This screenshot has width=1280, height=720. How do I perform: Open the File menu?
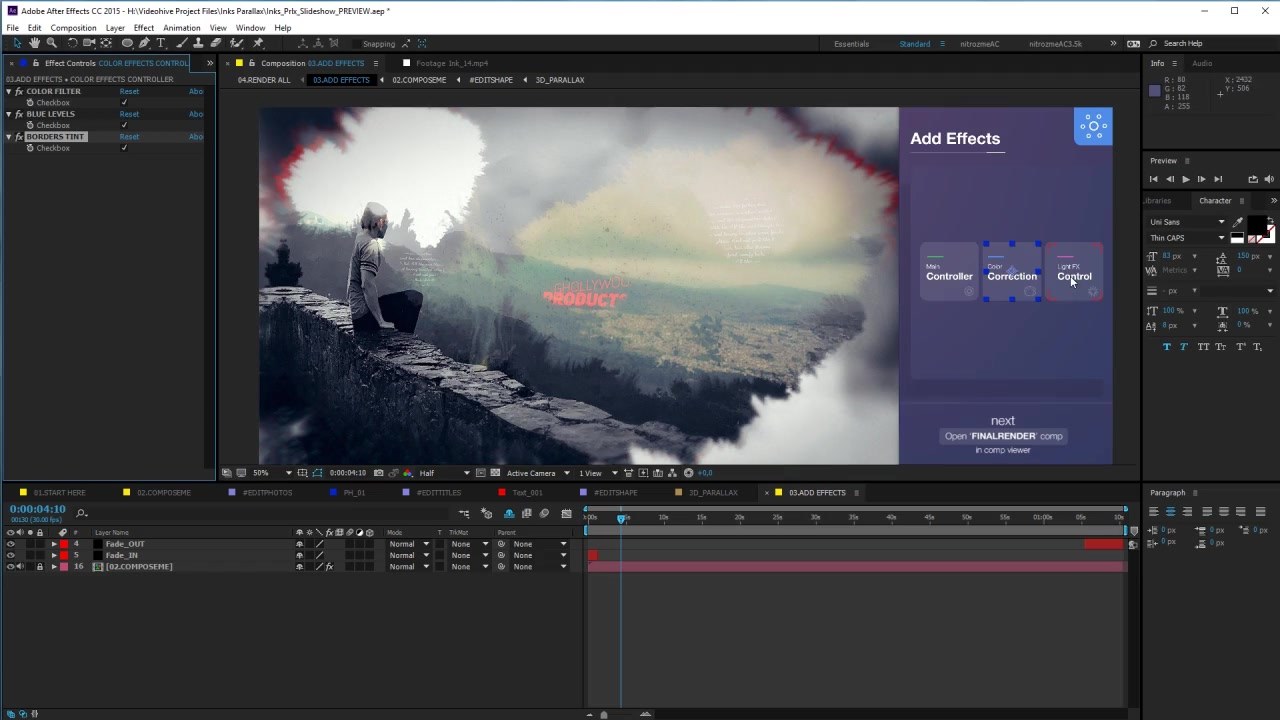pyautogui.click(x=13, y=28)
